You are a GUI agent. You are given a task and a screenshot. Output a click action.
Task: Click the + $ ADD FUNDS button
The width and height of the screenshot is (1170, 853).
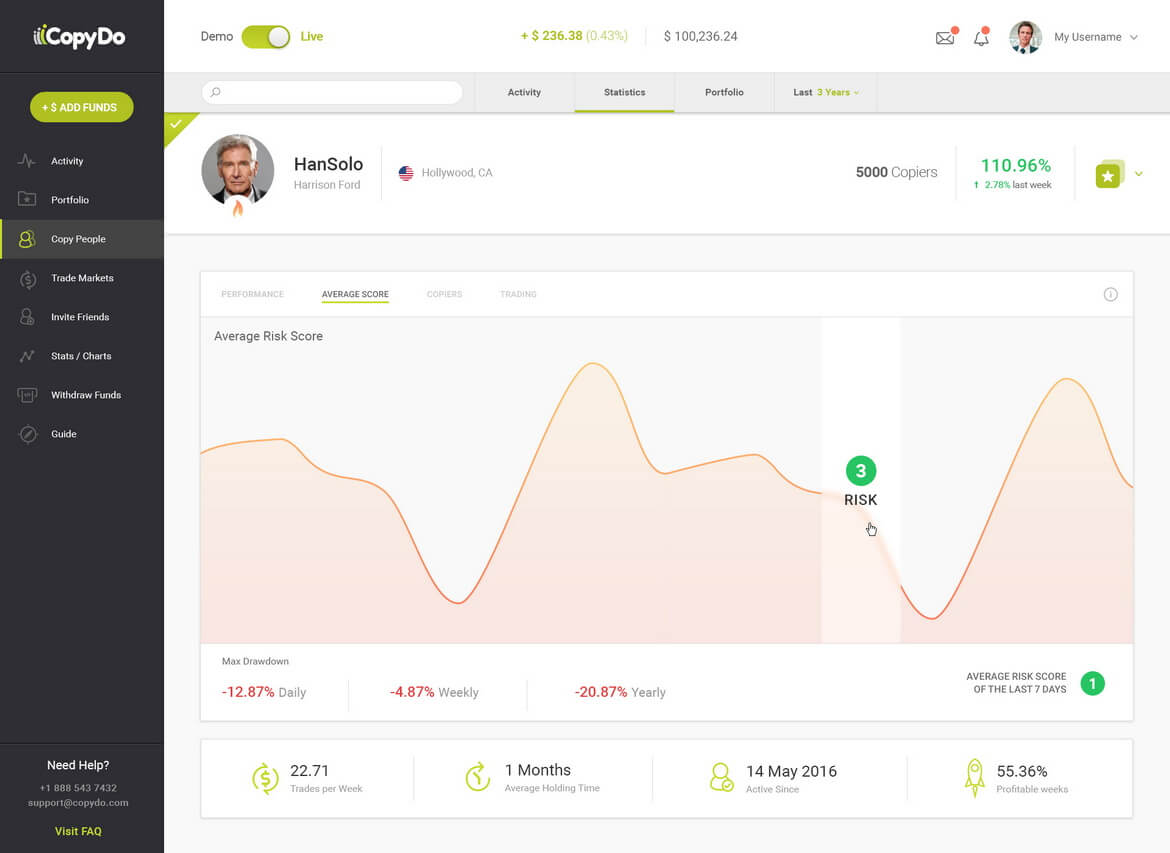(81, 107)
